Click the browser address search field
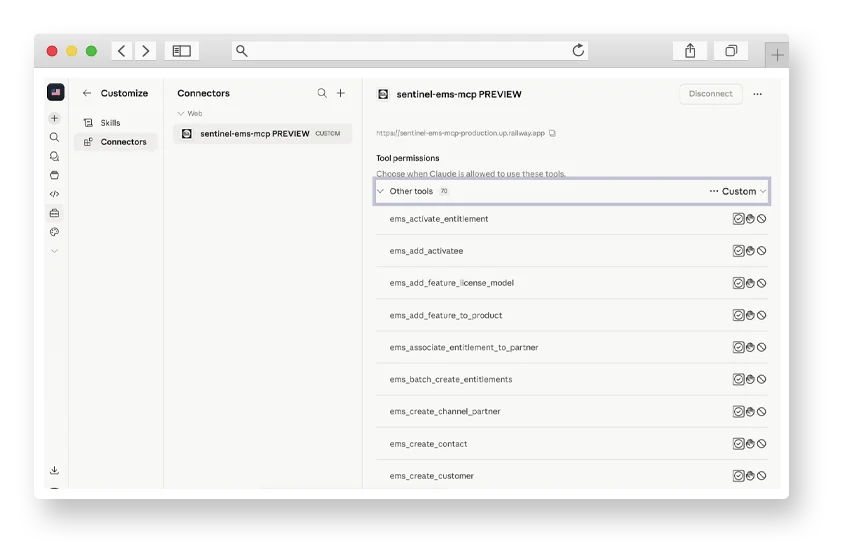The height and width of the screenshot is (550, 850). coord(410,51)
